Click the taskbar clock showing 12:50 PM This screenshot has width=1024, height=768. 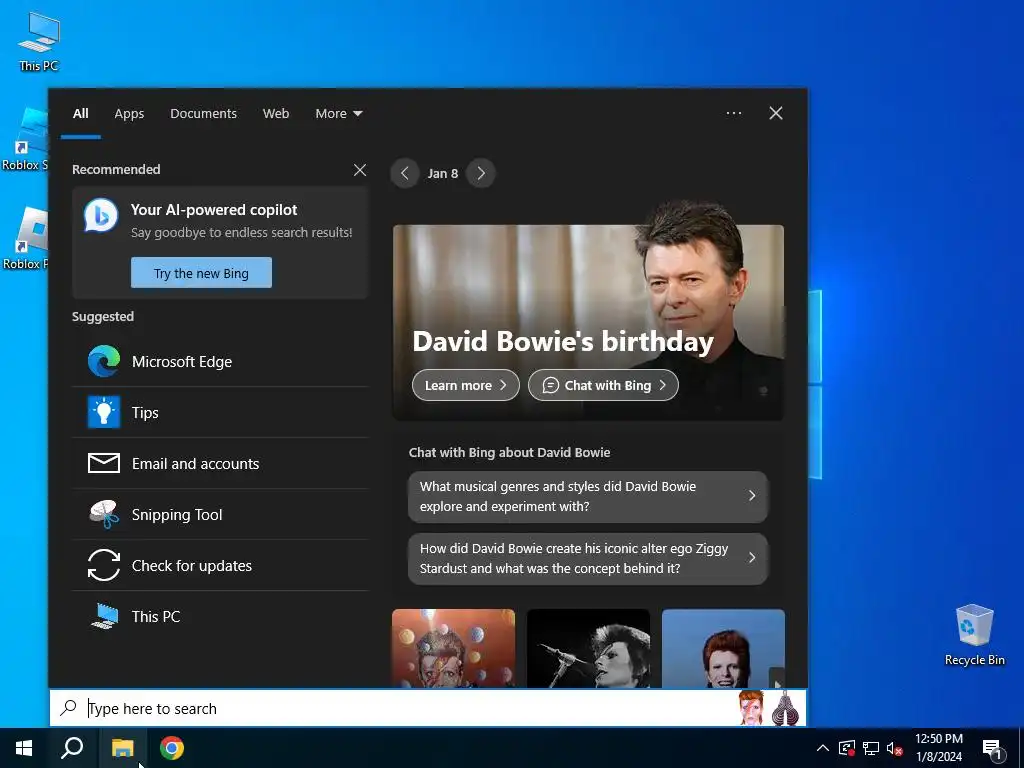click(x=938, y=748)
